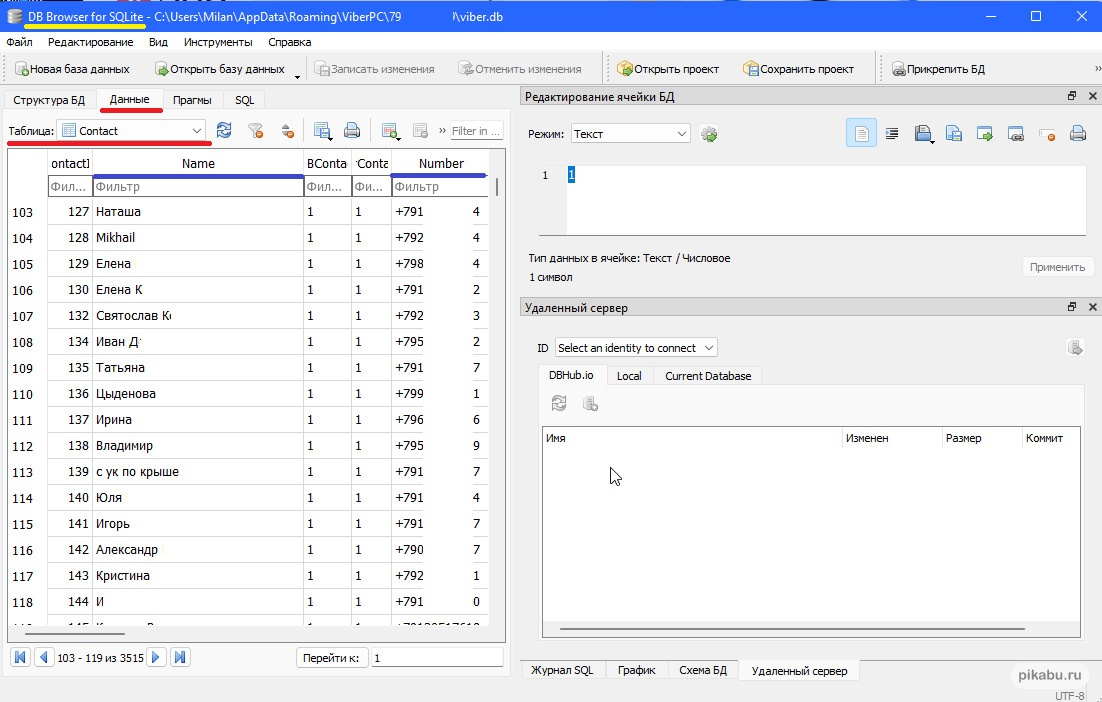Open the Select an identity to connect dropdown
Image resolution: width=1102 pixels, height=702 pixels.
[635, 348]
